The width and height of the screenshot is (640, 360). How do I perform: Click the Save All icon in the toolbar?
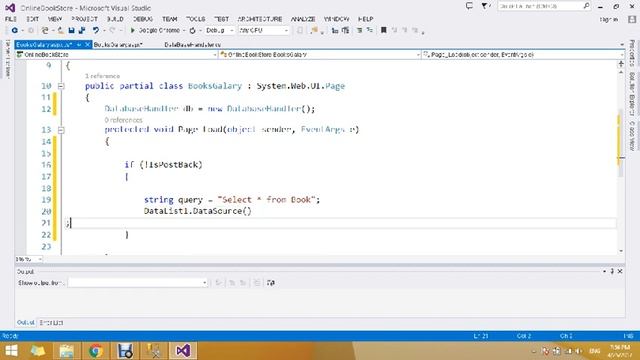click(82, 31)
